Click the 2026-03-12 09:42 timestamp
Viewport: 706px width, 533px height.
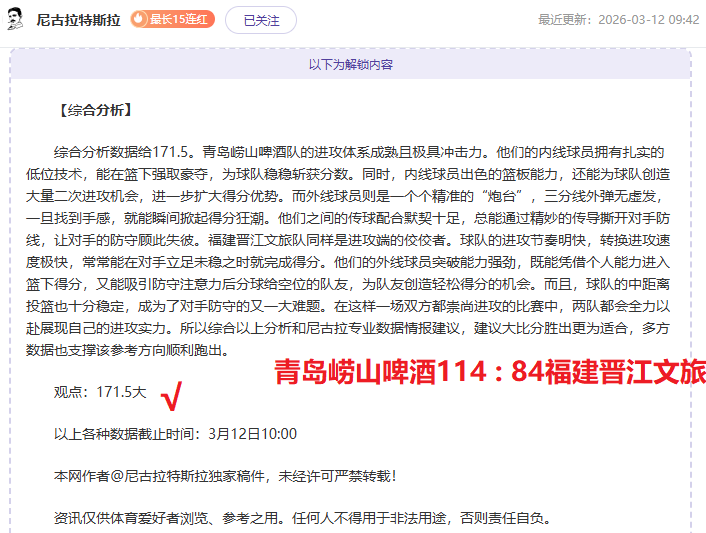(648, 20)
